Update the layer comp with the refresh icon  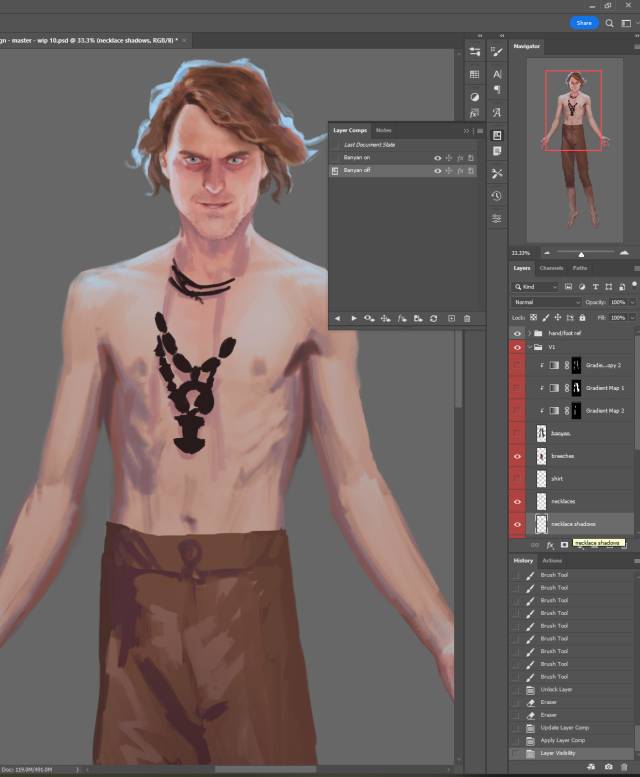click(x=433, y=318)
